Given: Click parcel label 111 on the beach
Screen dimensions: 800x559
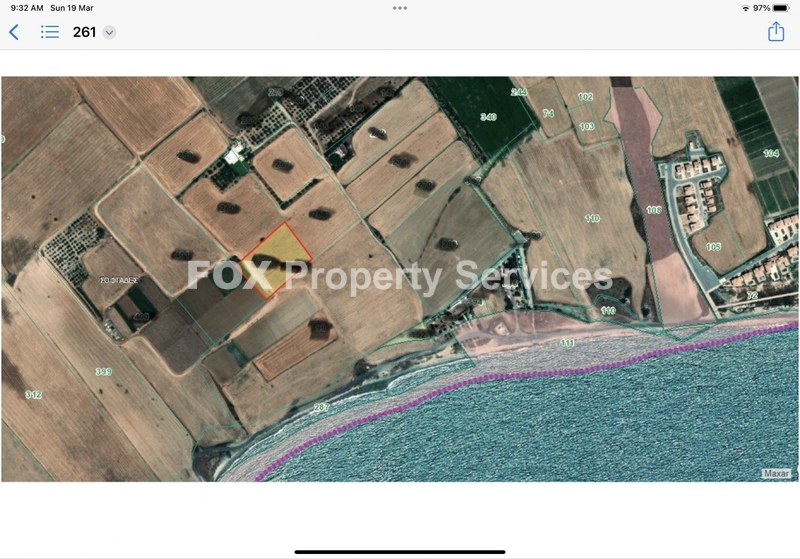Looking at the screenshot, I should [567, 343].
